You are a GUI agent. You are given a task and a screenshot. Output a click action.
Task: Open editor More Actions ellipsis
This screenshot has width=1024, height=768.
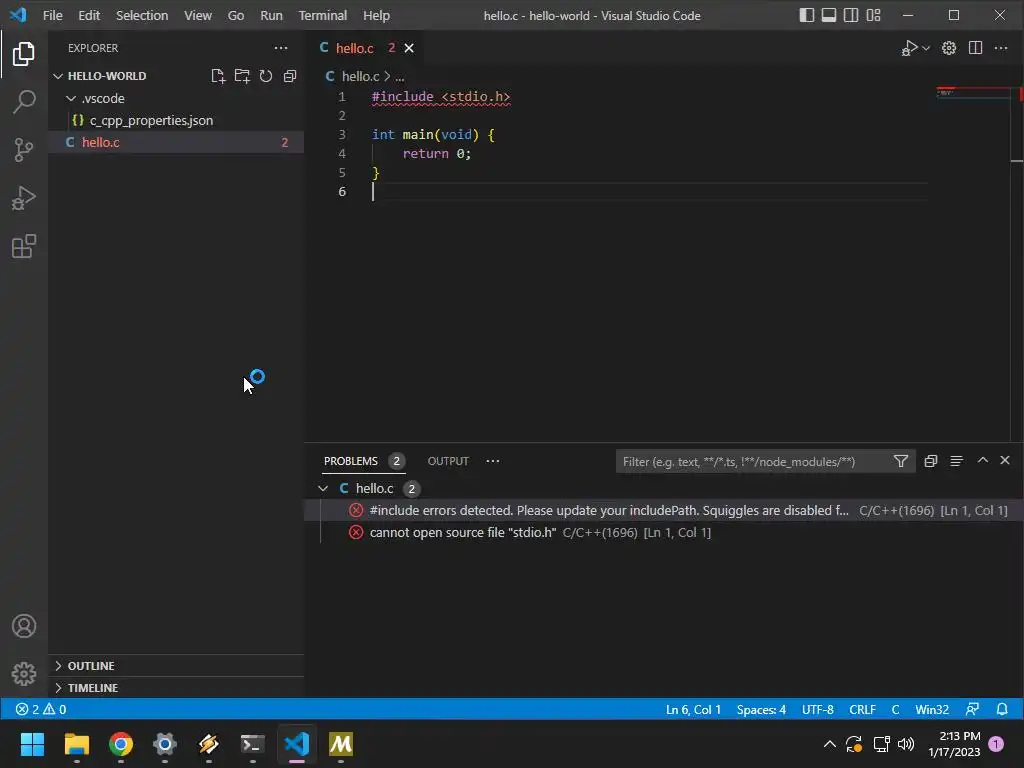(x=1000, y=48)
